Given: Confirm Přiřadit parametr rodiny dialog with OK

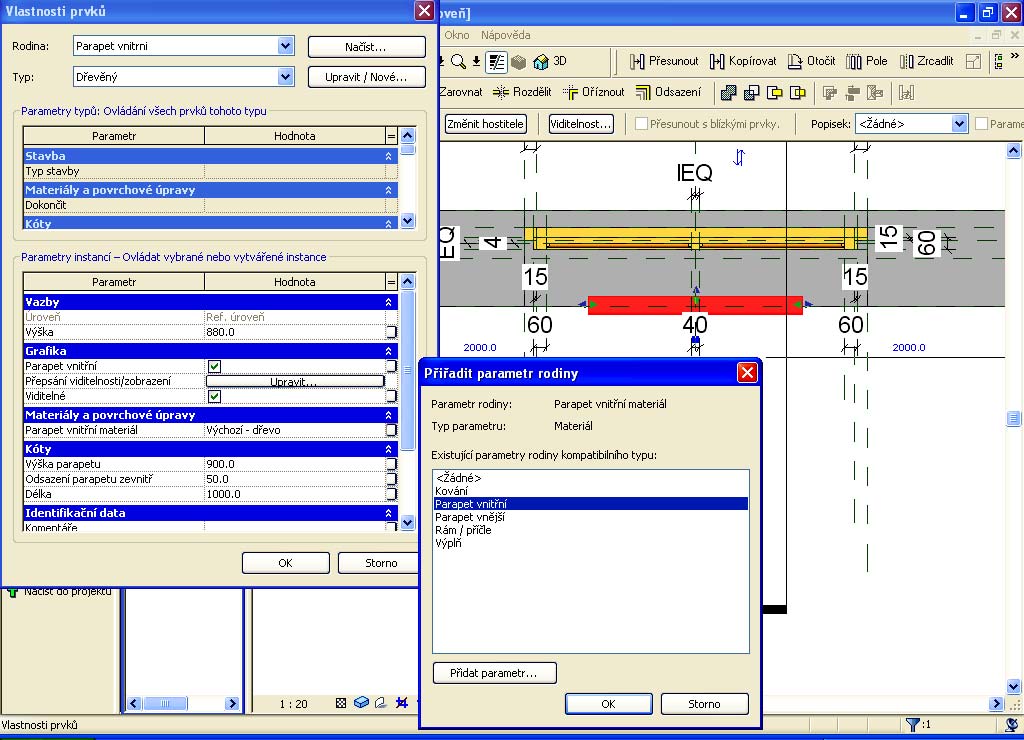Looking at the screenshot, I should [x=608, y=704].
